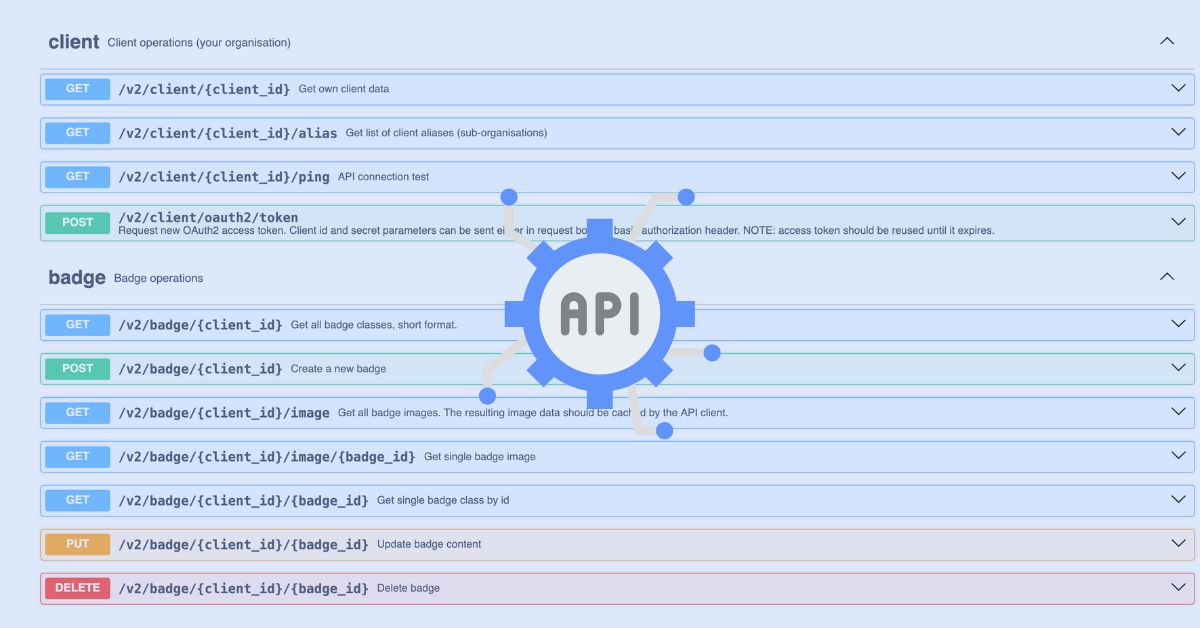
Task: Click the /v2/badge/{client_id}/{badge_id} path text
Action: [x=244, y=499]
